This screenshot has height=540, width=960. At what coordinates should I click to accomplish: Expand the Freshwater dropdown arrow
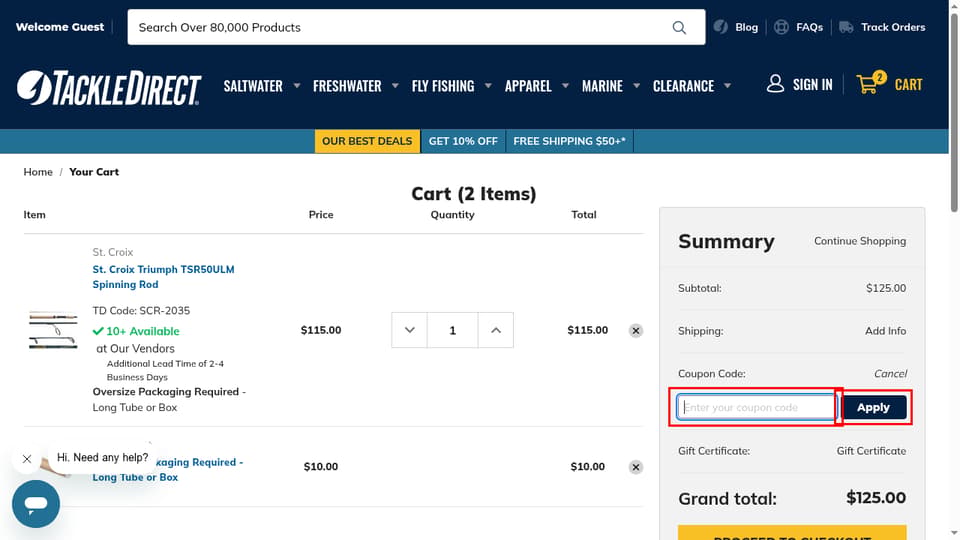[x=396, y=86]
